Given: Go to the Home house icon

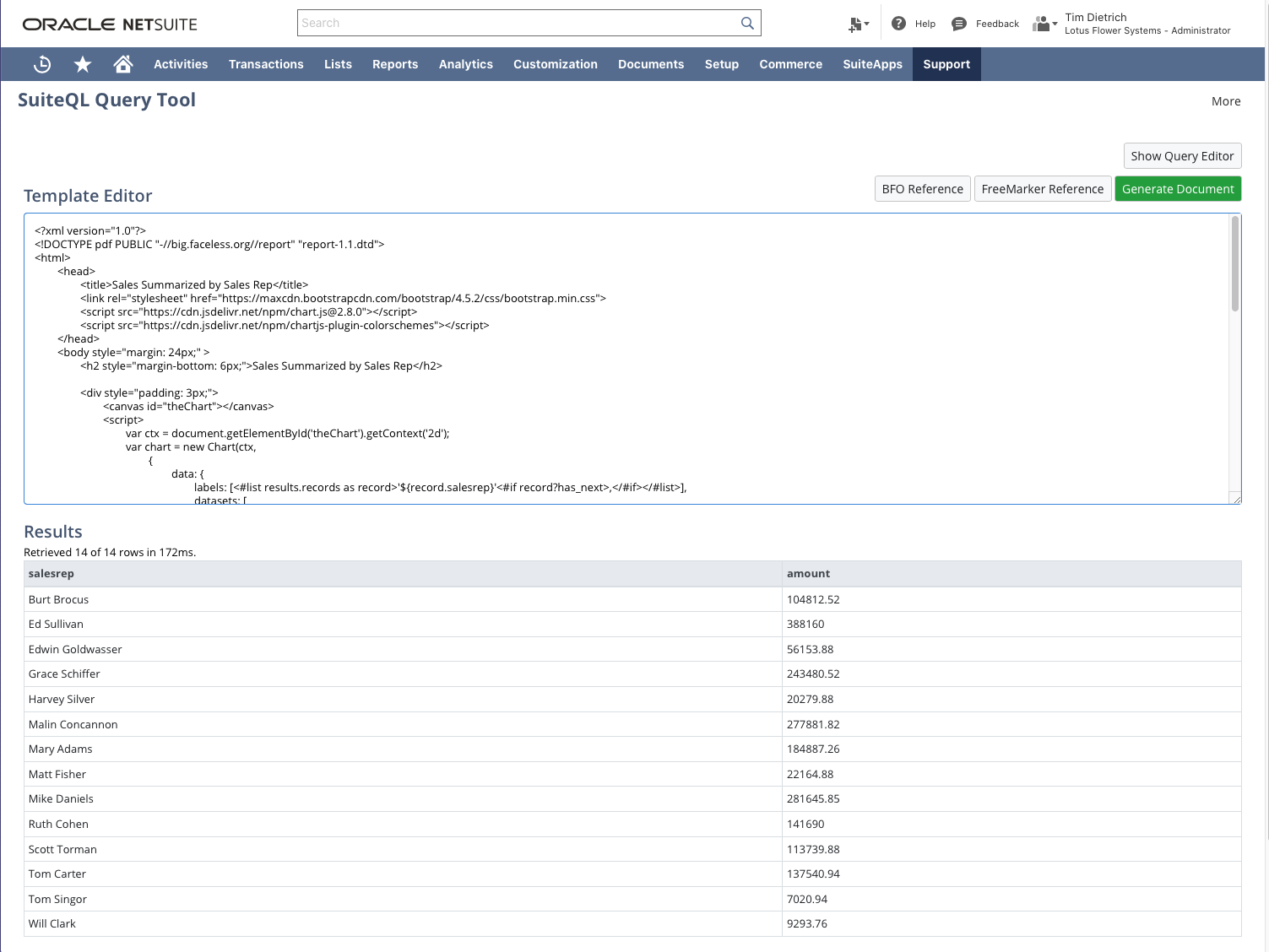Looking at the screenshot, I should tap(123, 64).
